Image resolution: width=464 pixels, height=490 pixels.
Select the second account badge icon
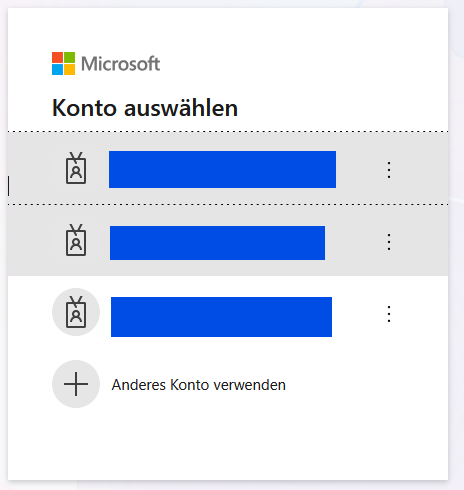pos(76,240)
